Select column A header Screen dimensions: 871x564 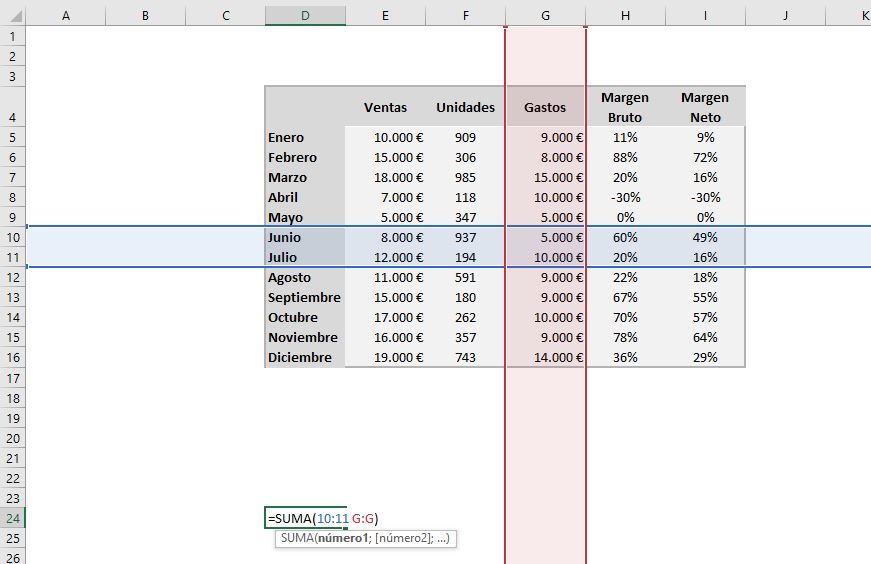click(66, 16)
